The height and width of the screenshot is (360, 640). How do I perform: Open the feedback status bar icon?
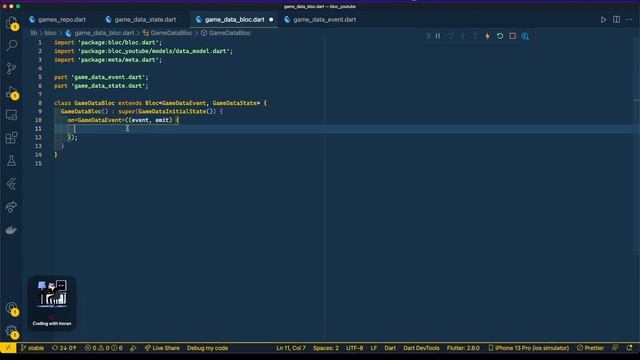click(x=615, y=348)
